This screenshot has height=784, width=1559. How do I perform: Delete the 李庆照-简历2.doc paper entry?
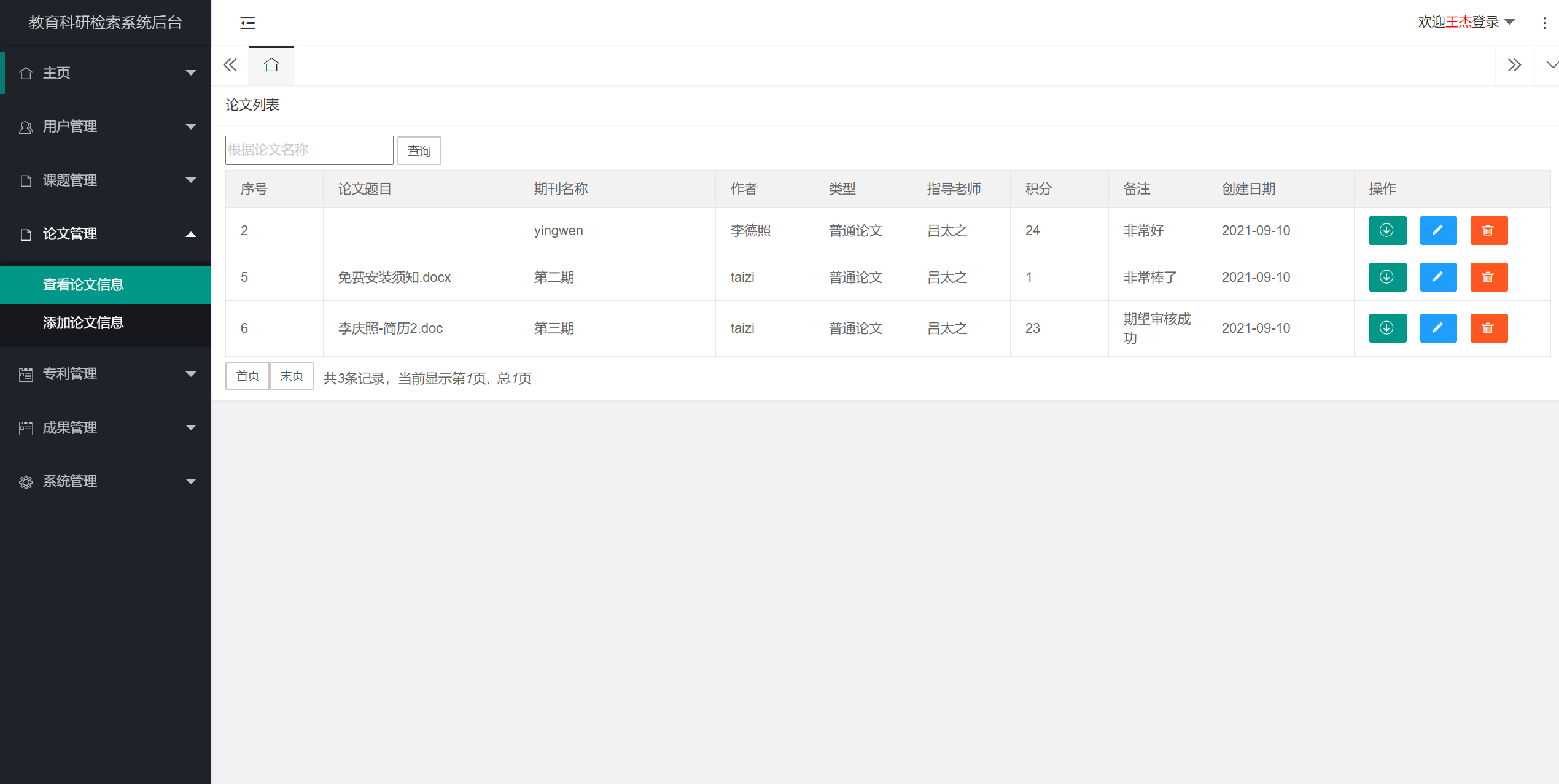pos(1488,328)
